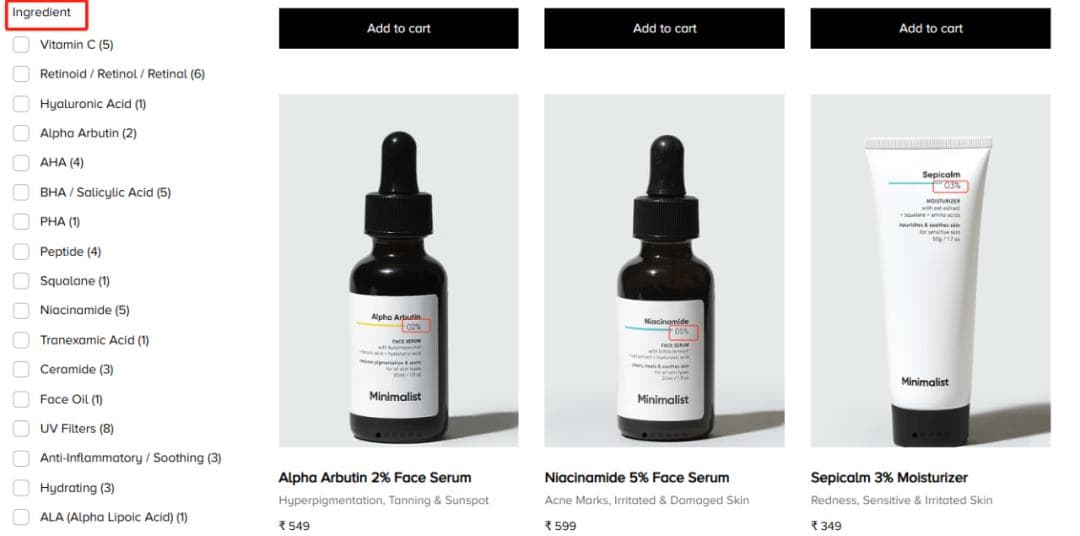Check the Vitamin C ingredient filter

tap(21, 45)
